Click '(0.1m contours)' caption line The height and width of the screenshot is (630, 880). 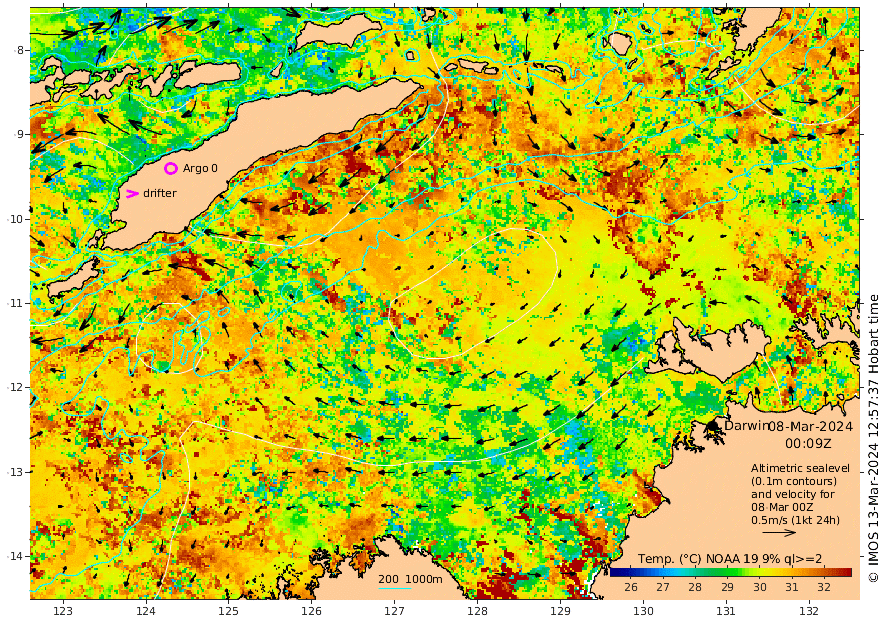pyautogui.click(x=794, y=481)
